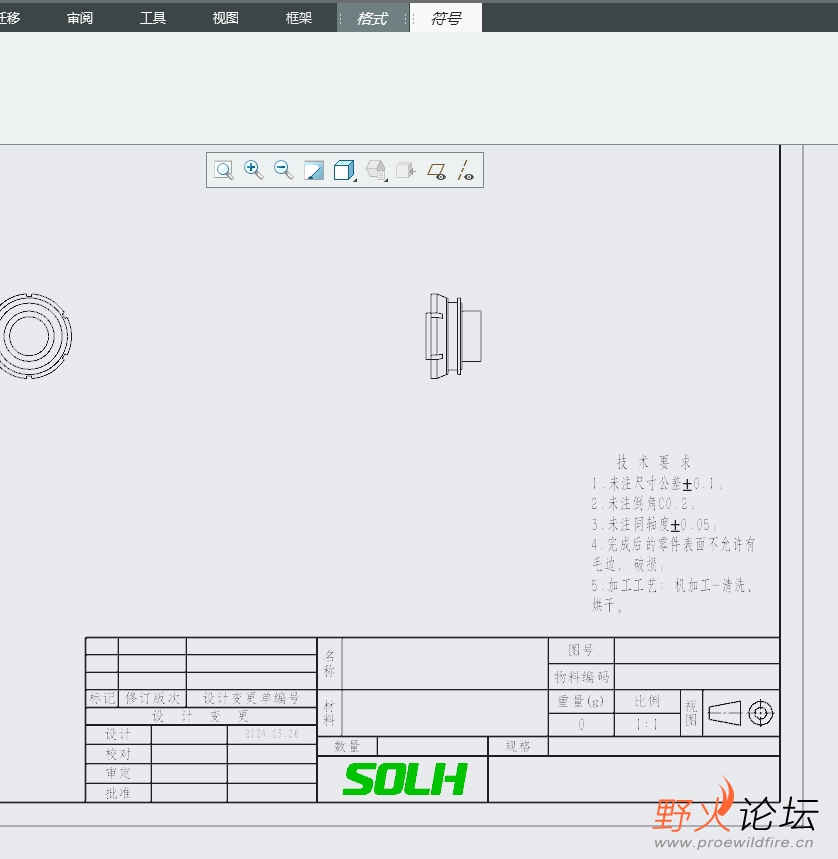Click the Refit zoom-to-fit magnifier icon
Screen dimensions: 838x859
[x=224, y=170]
